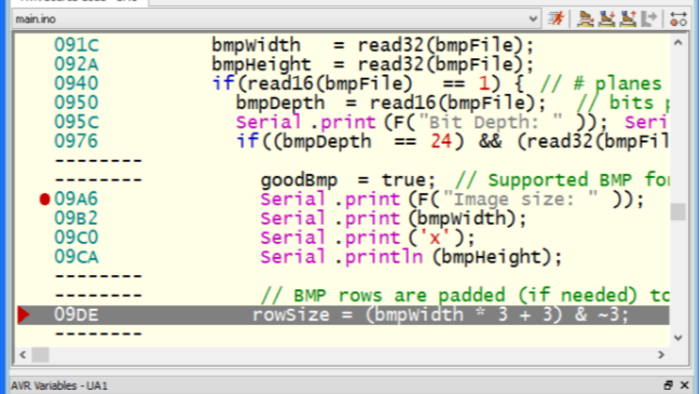The image size is (700, 394).
Task: Close the AVR Variables - UA1 panel
Action: click(x=684, y=385)
